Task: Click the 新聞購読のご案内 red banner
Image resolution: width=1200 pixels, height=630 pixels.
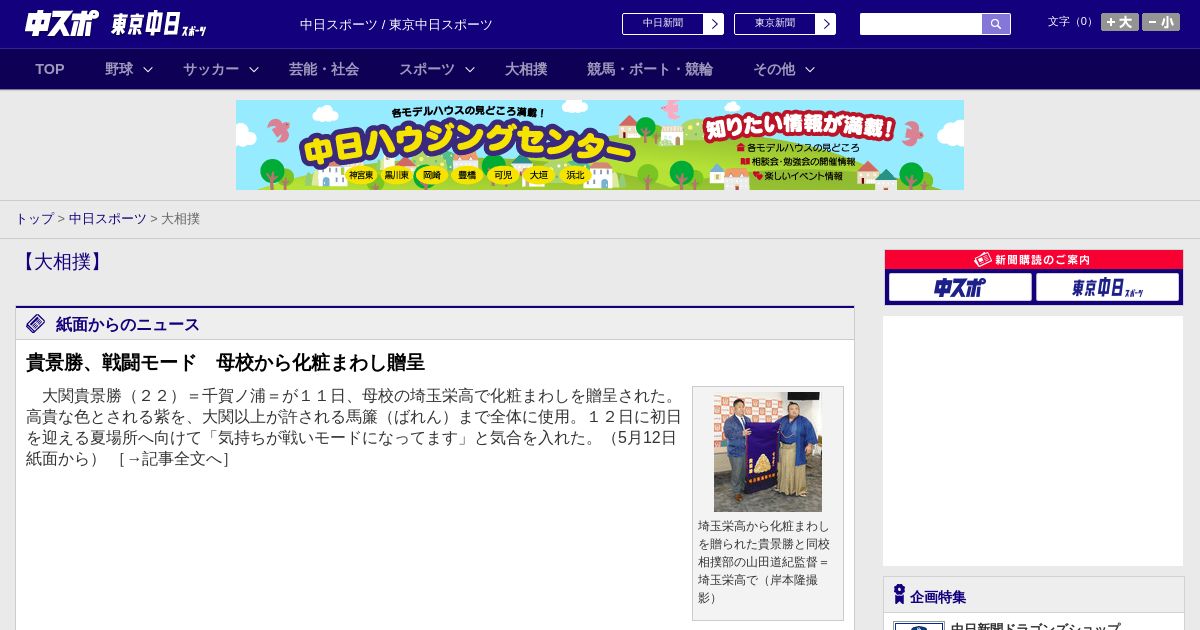Action: click(x=1034, y=260)
